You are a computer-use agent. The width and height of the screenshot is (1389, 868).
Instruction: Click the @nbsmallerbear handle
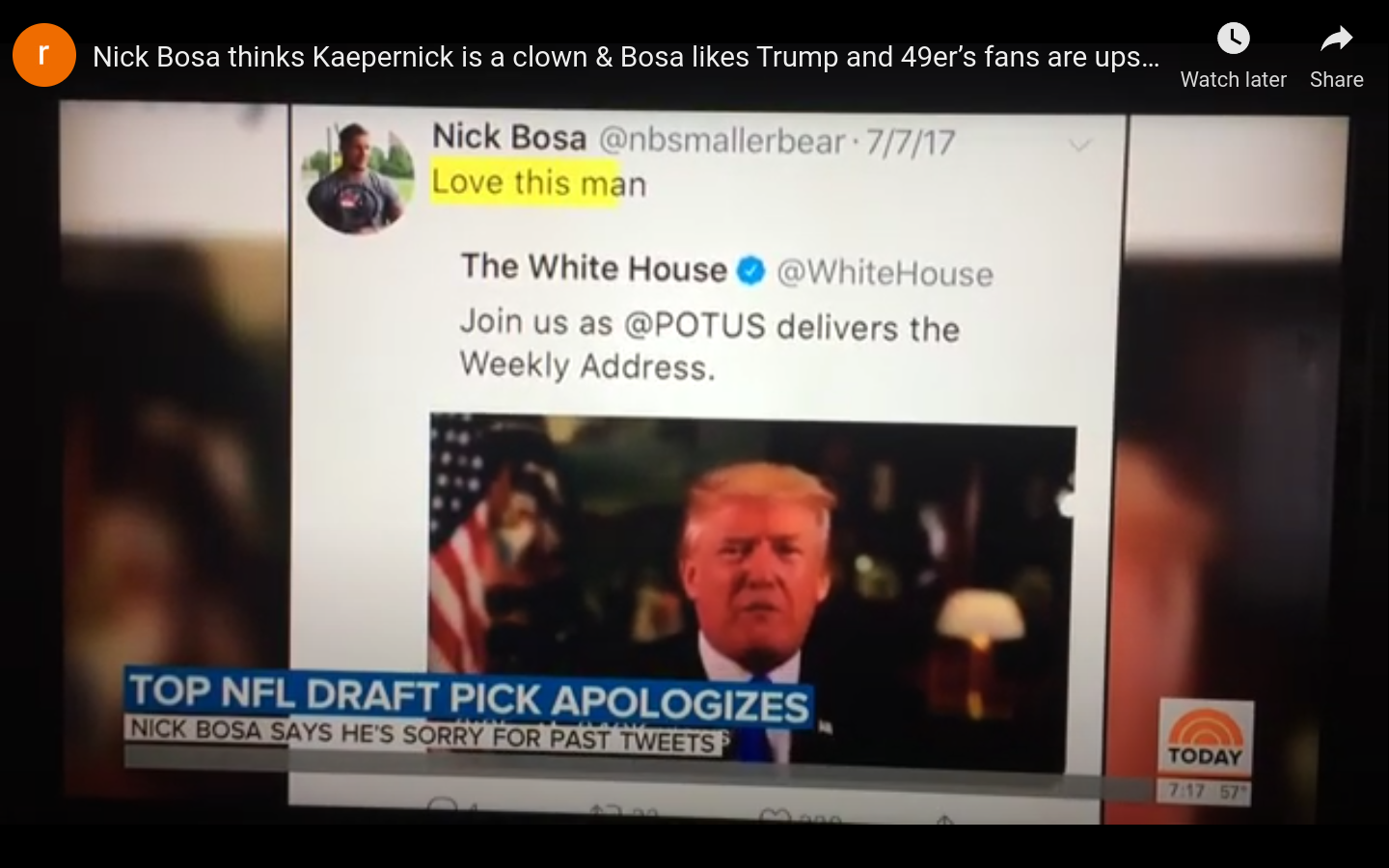[x=722, y=141]
